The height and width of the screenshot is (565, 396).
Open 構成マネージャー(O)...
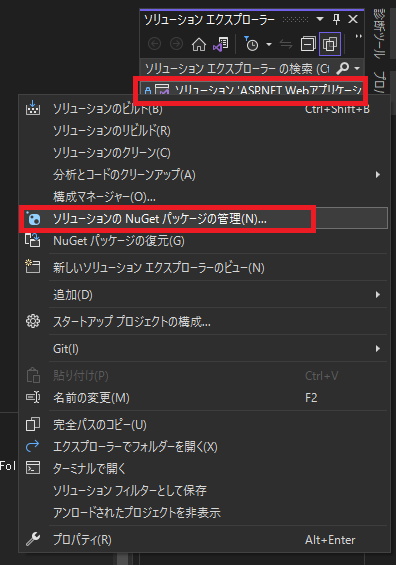point(205,197)
